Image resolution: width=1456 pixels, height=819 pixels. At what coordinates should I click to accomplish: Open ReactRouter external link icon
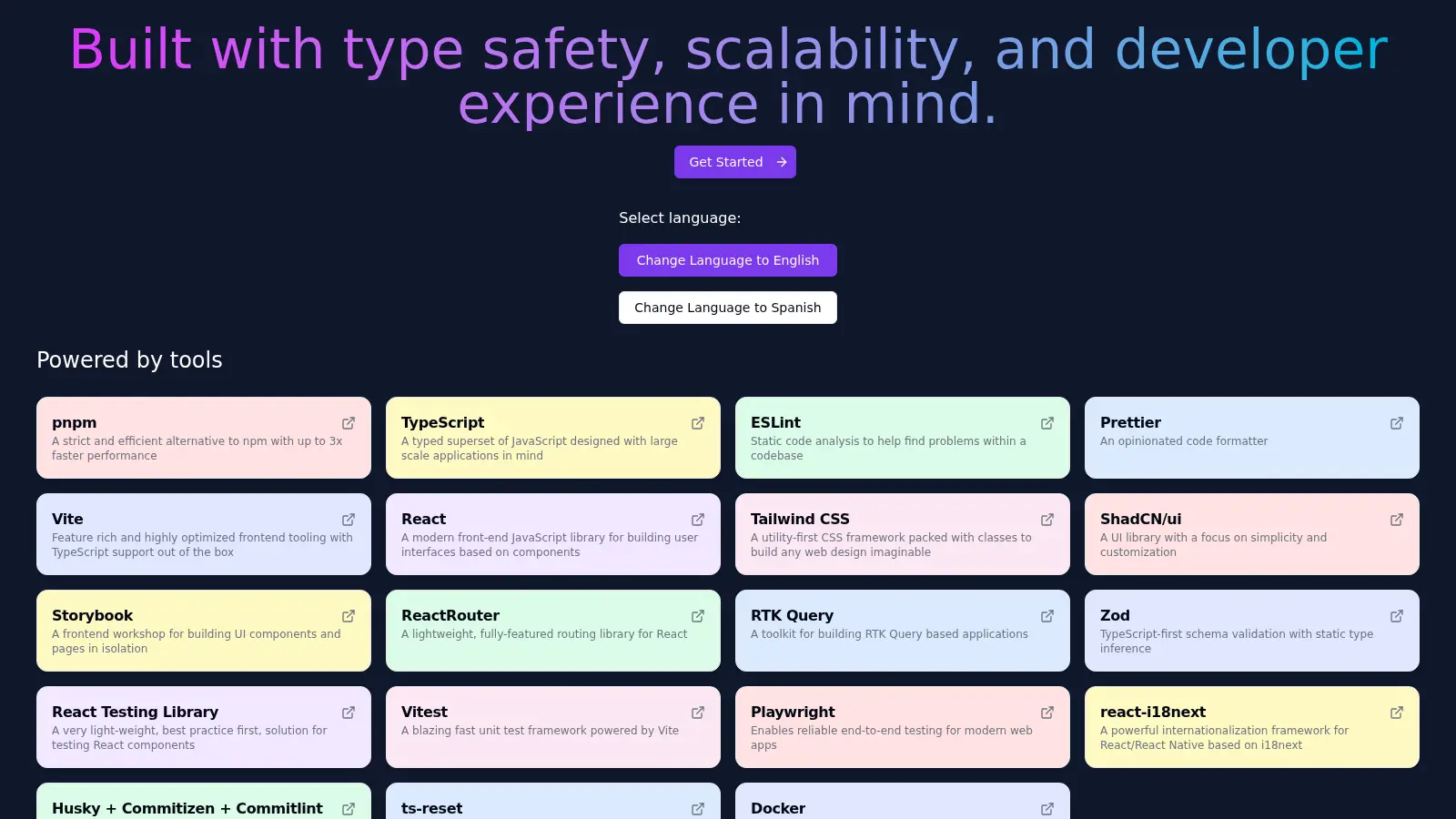698,616
